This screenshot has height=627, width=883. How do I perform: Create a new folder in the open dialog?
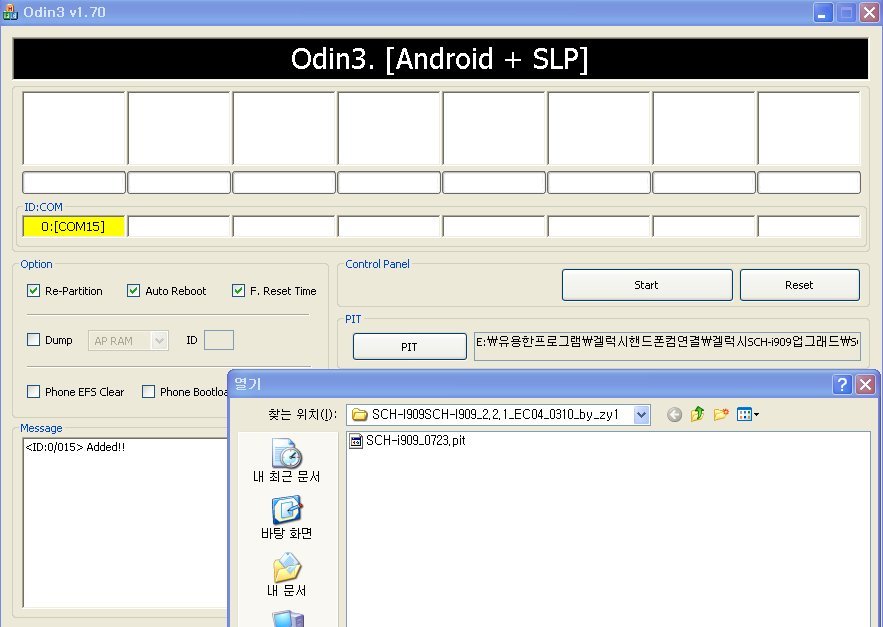coord(721,415)
